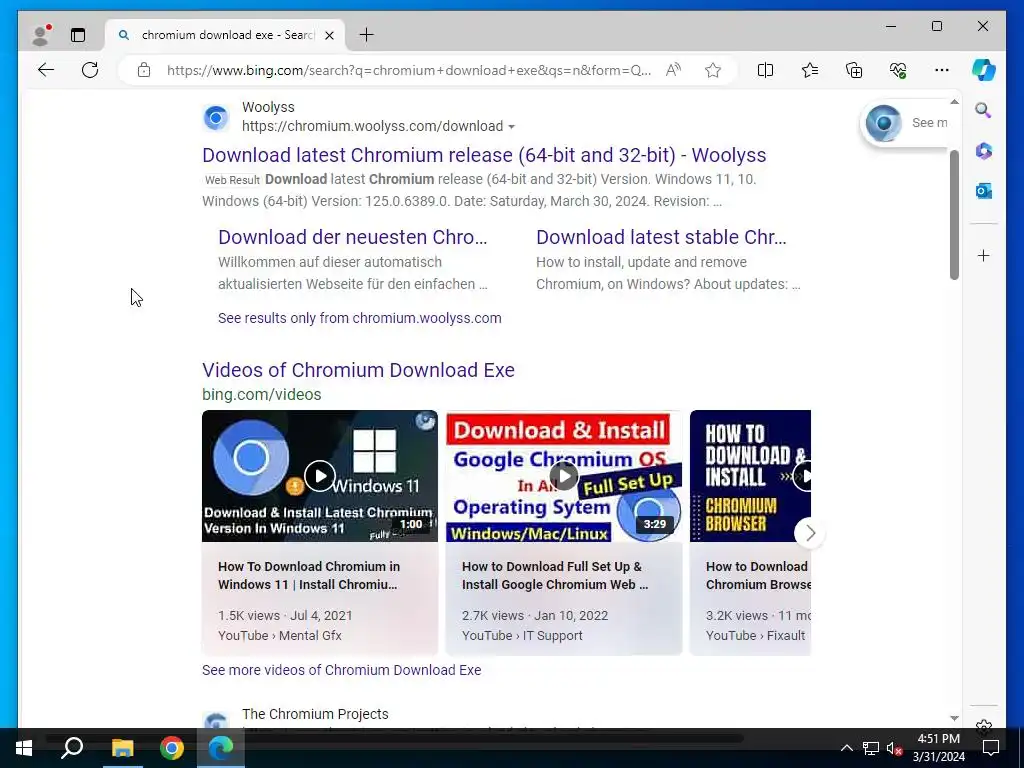Open How To Download Chromium in Windows 11 title
Image resolution: width=1024 pixels, height=768 pixels.
[309, 575]
